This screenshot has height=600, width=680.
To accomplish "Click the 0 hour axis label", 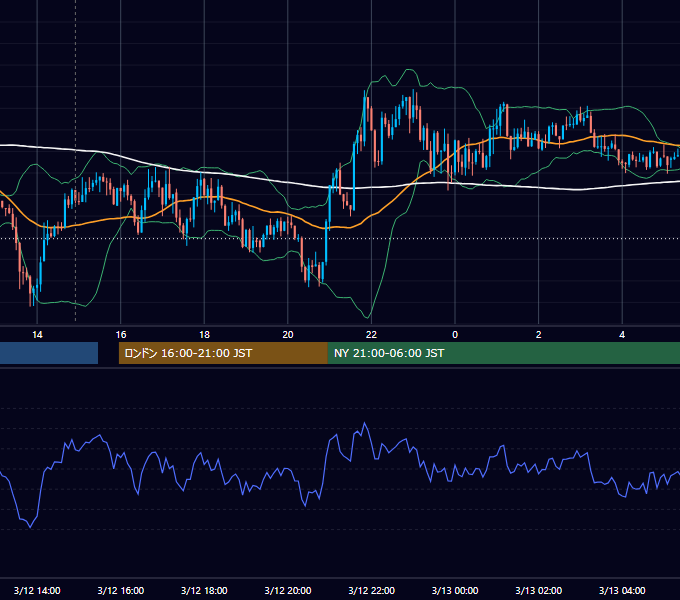I will (455, 335).
